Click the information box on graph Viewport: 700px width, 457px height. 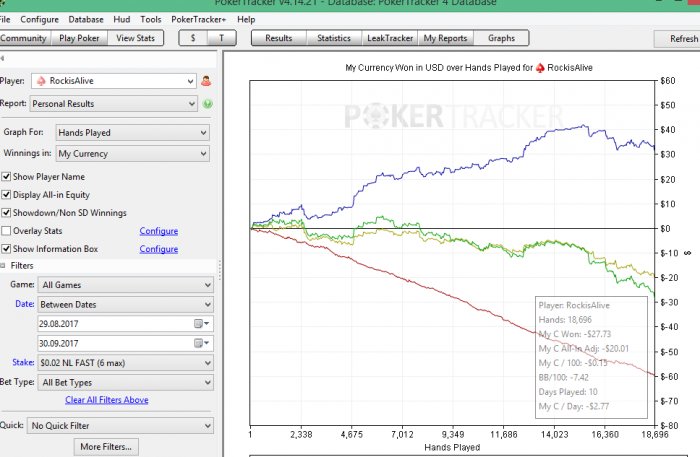tap(591, 357)
